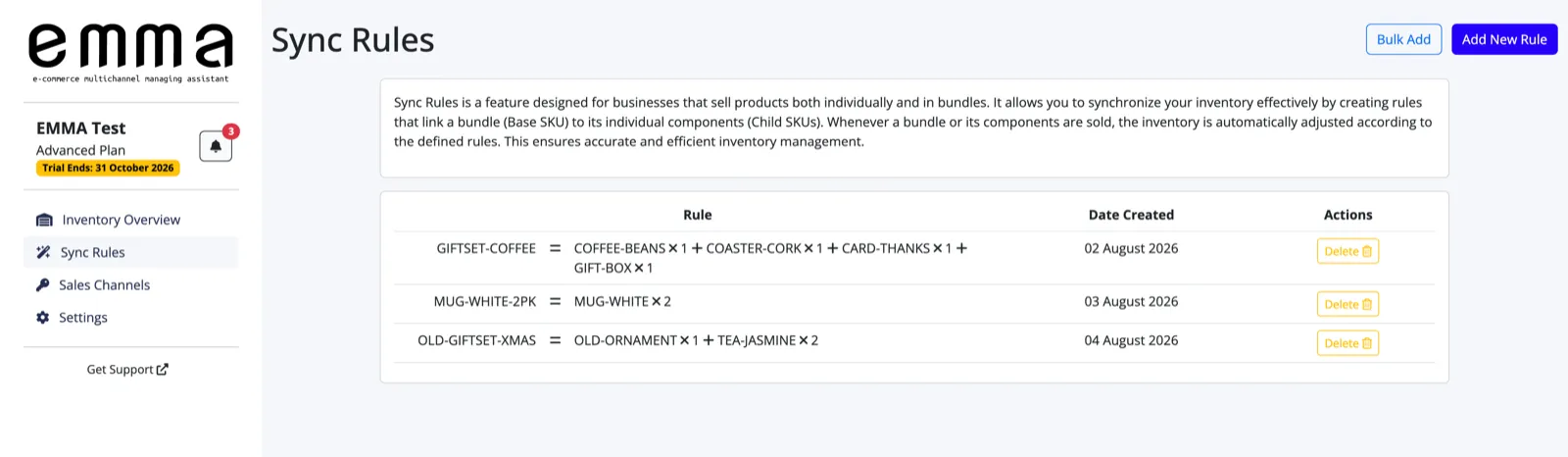1568x457 pixels.
Task: Click the Add New Rule button
Action: coord(1504,39)
